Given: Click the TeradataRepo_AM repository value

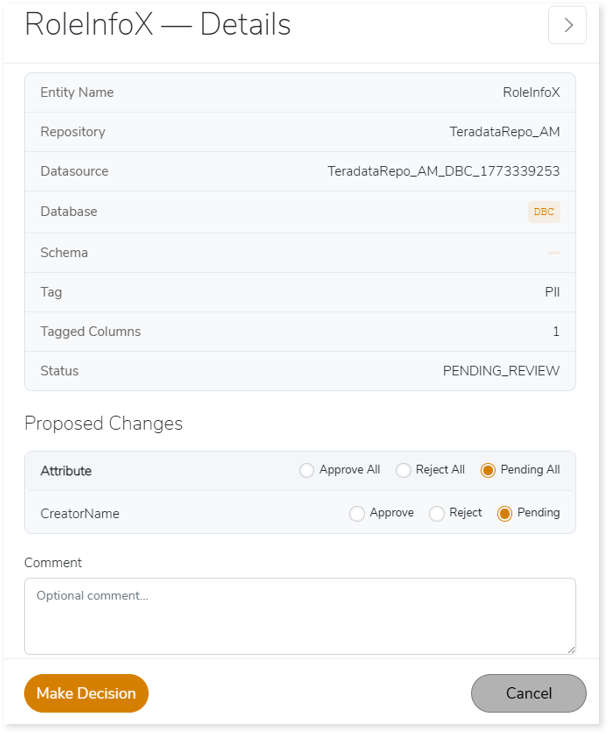Looking at the screenshot, I should pyautogui.click(x=504, y=132).
